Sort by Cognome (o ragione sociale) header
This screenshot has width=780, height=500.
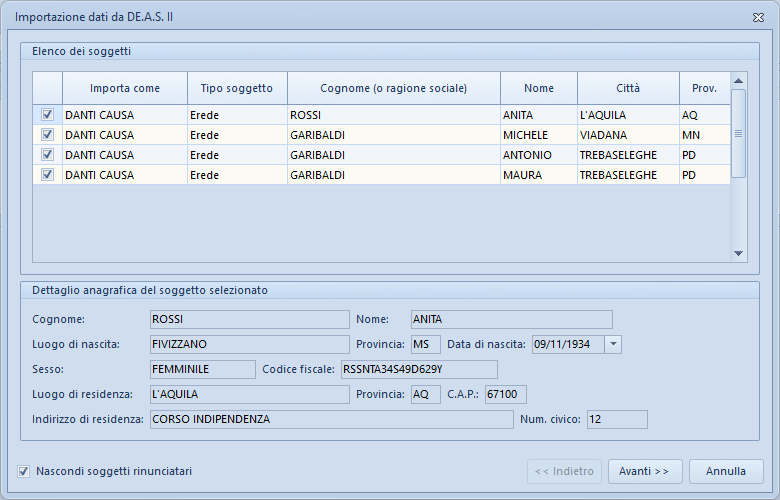point(393,88)
